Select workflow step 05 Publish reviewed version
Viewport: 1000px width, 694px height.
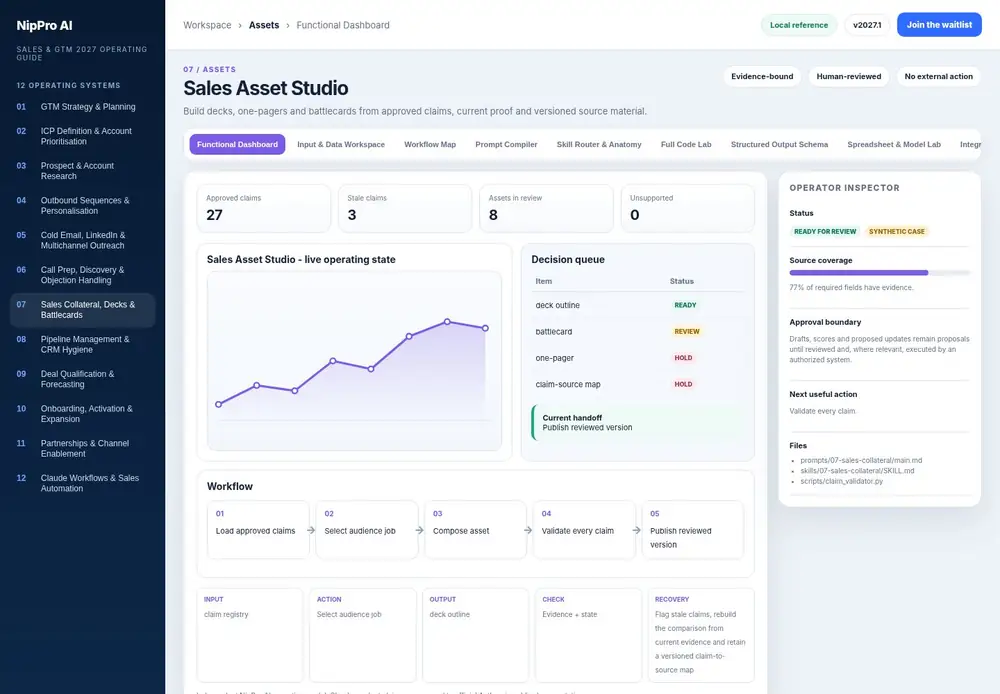tap(693, 529)
